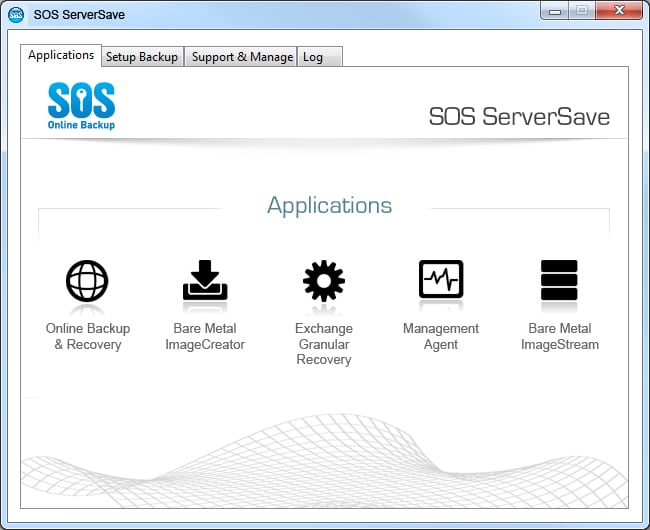The width and height of the screenshot is (650, 530).
Task: Click the Bare Metal ImageCreator label
Action: (205, 336)
